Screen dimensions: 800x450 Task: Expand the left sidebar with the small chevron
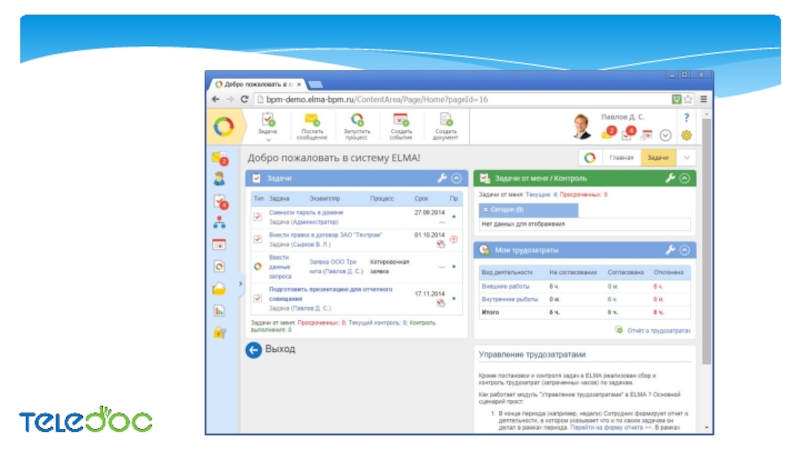point(240,284)
